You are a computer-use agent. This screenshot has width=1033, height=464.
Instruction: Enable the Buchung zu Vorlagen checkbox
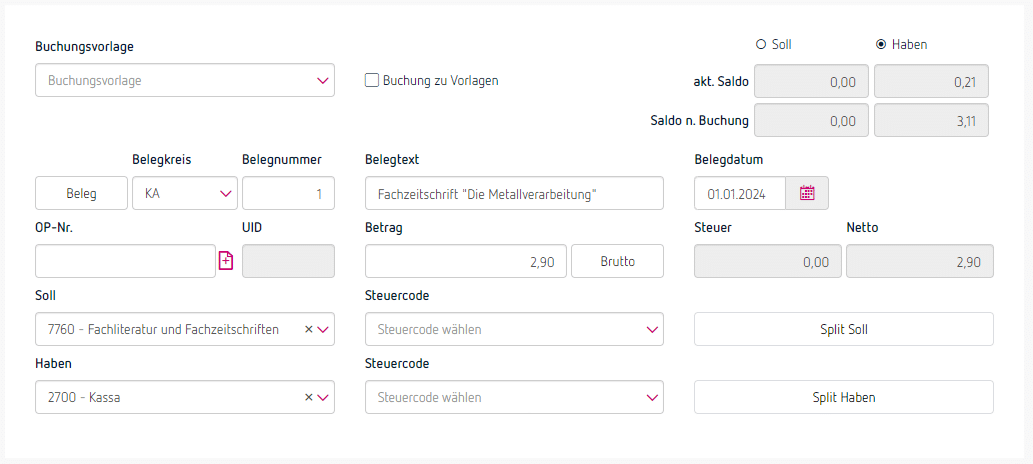point(372,80)
